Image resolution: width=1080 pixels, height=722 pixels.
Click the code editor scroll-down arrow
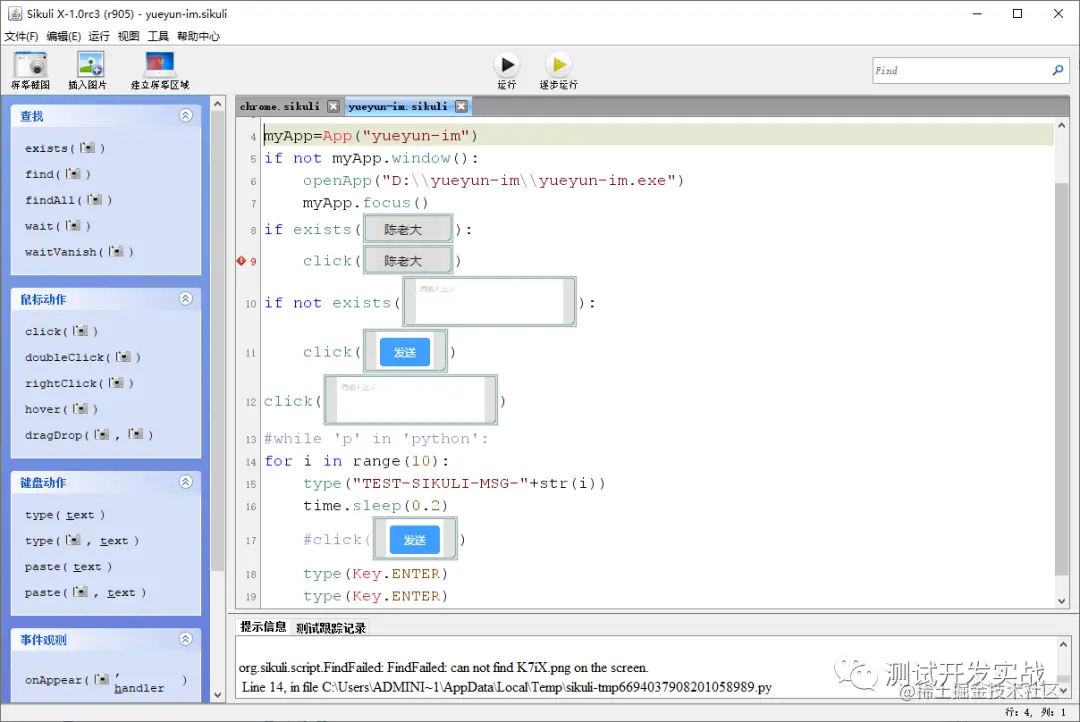point(1061,601)
